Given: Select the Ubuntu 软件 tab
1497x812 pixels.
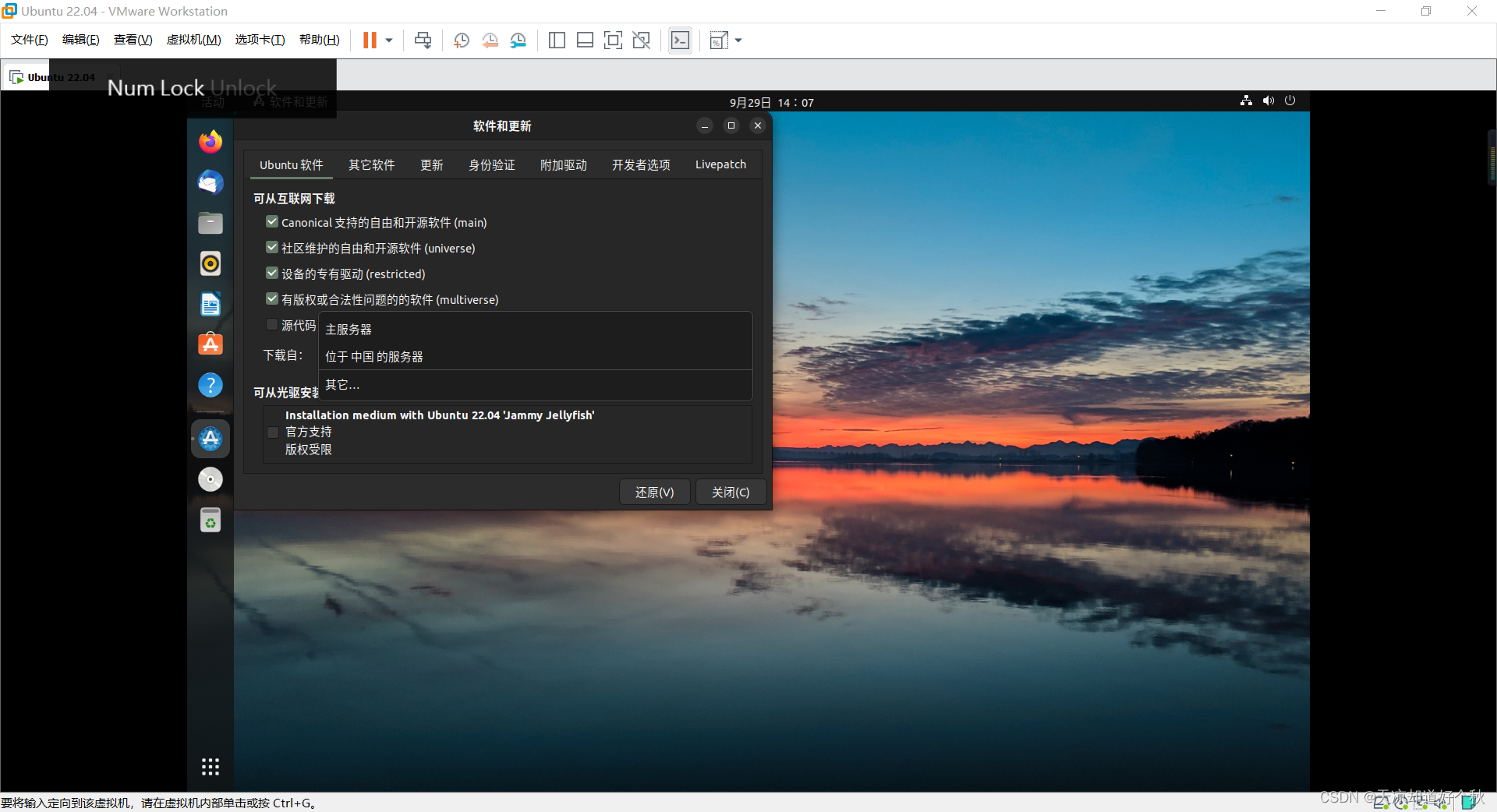Looking at the screenshot, I should pyautogui.click(x=292, y=164).
